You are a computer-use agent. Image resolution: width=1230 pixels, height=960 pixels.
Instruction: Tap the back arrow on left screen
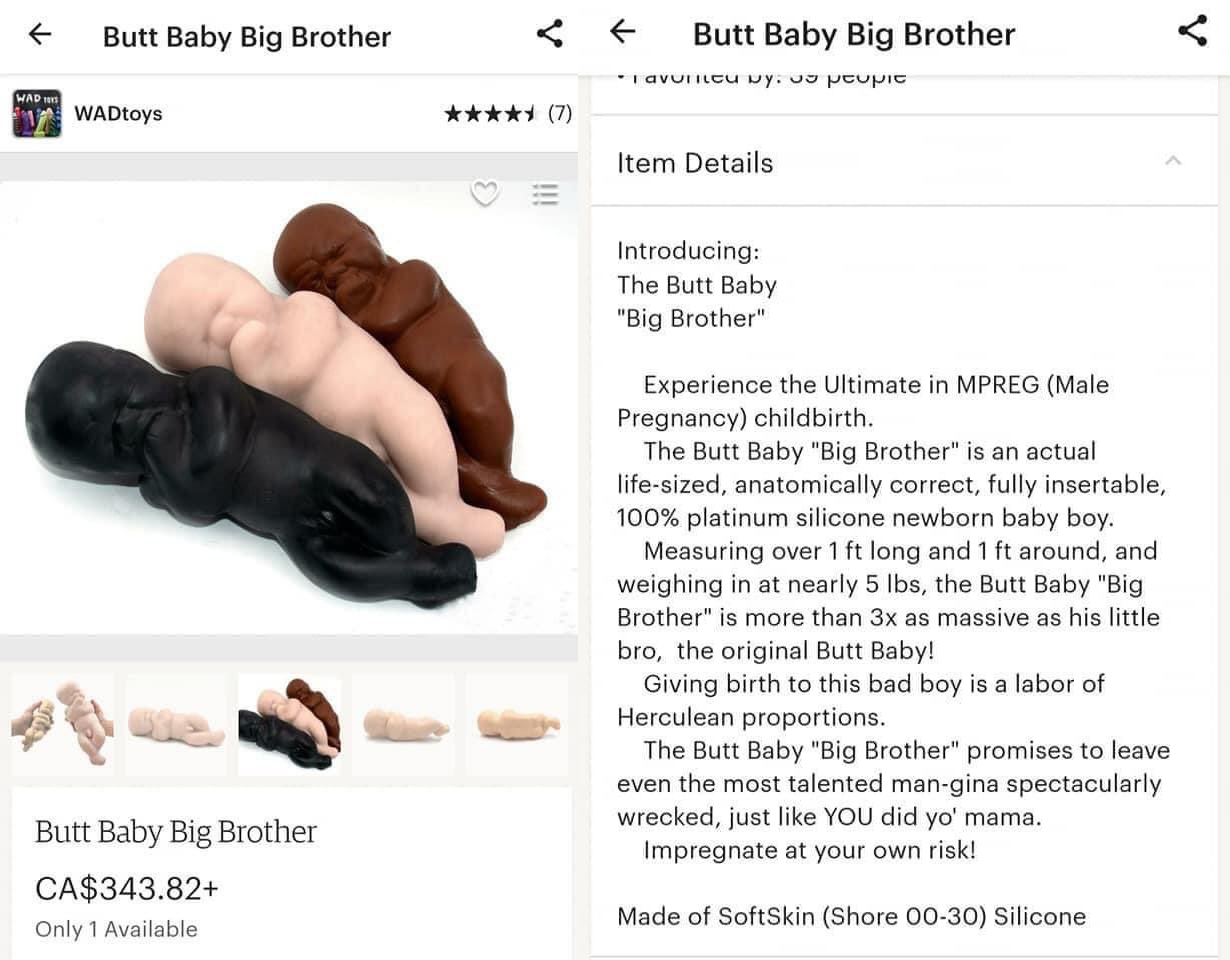click(39, 34)
